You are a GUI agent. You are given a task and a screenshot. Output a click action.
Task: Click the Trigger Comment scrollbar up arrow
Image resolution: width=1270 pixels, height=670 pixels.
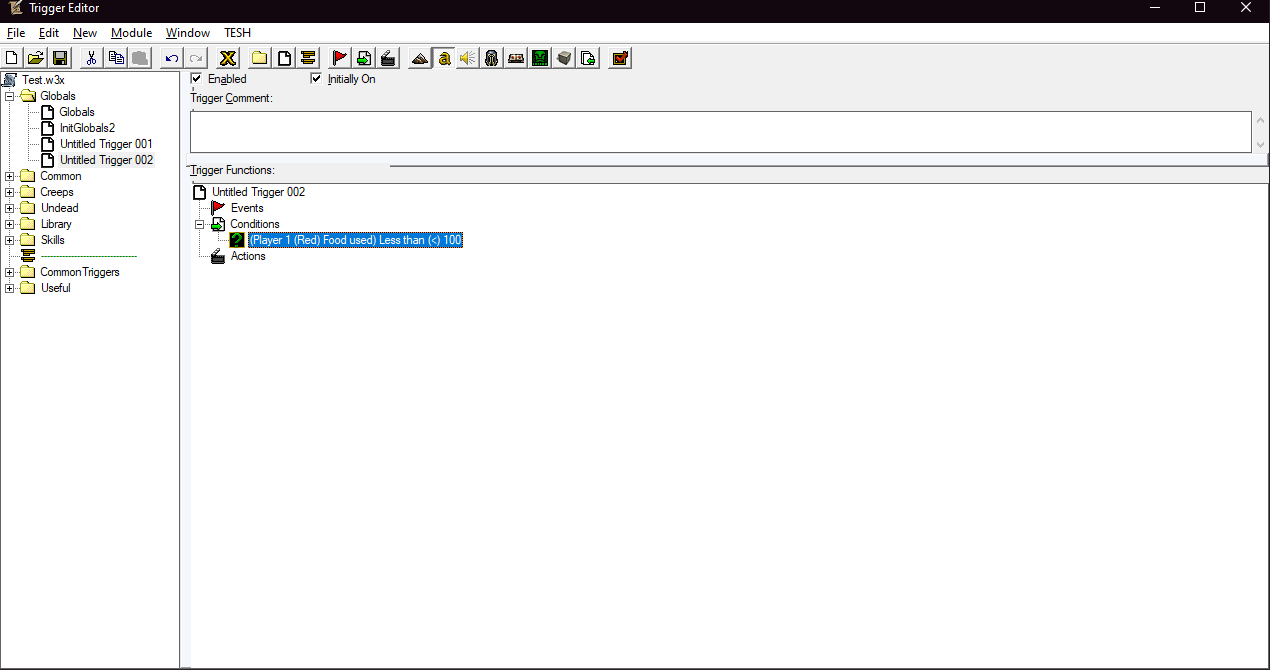pyautogui.click(x=1260, y=119)
